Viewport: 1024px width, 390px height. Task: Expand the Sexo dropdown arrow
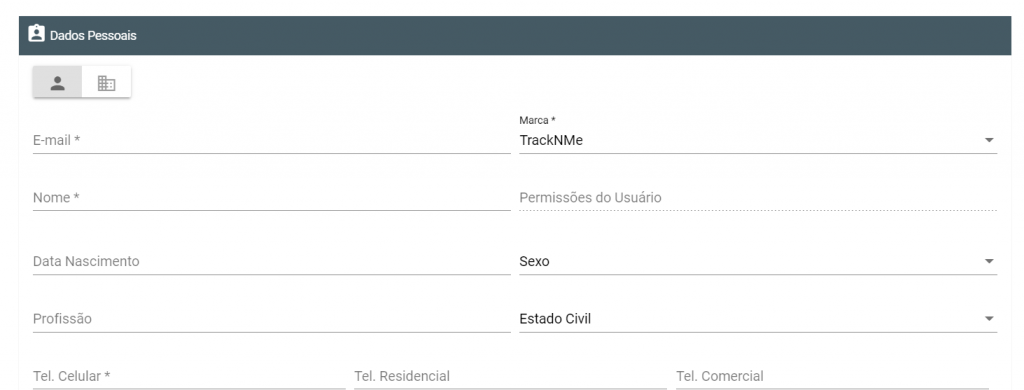[x=989, y=261]
